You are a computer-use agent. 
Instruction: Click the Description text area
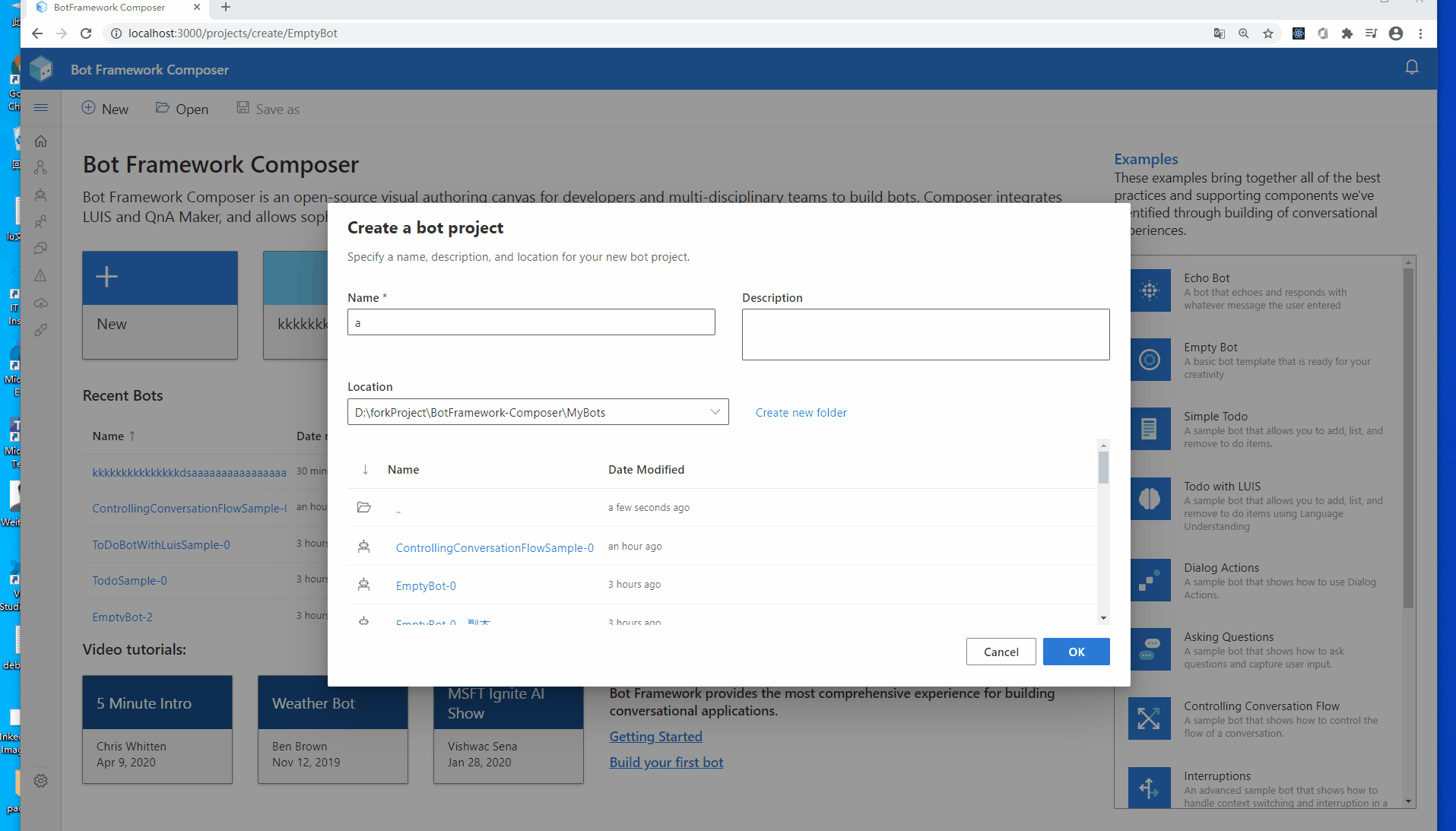pos(925,335)
